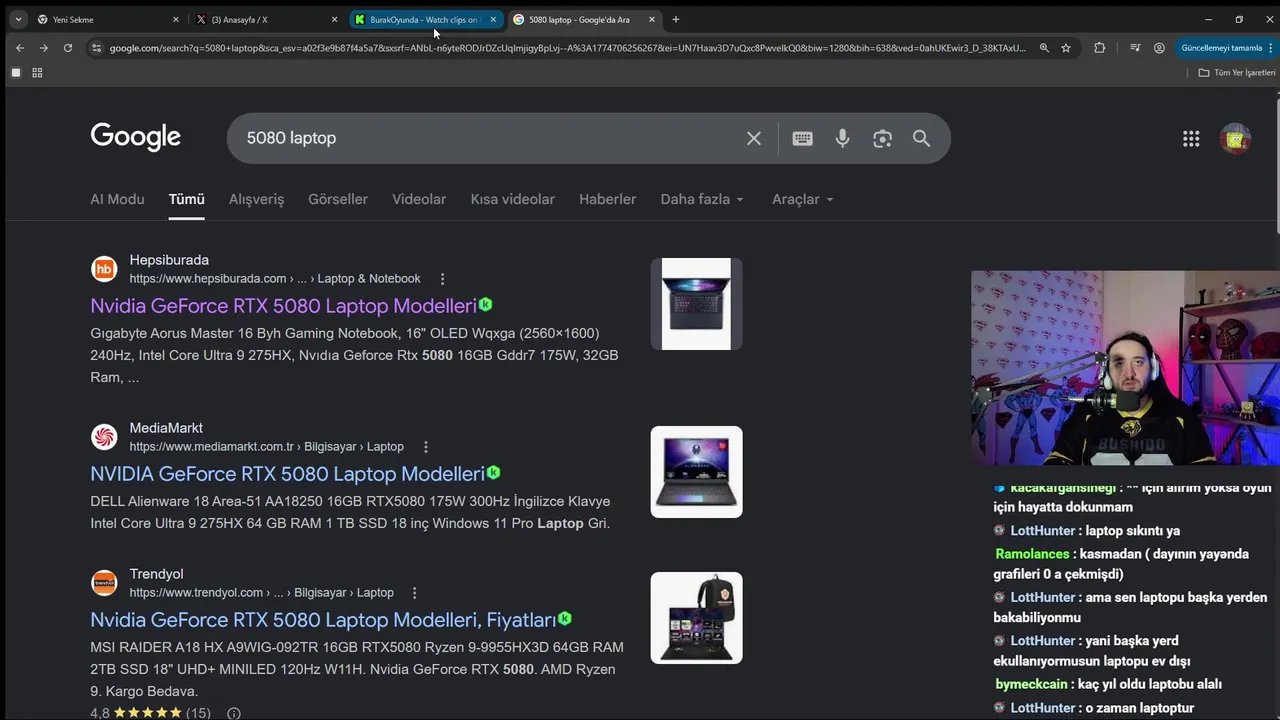
Task: Click the info icon next to Trendyol rating
Action: pyautogui.click(x=233, y=713)
